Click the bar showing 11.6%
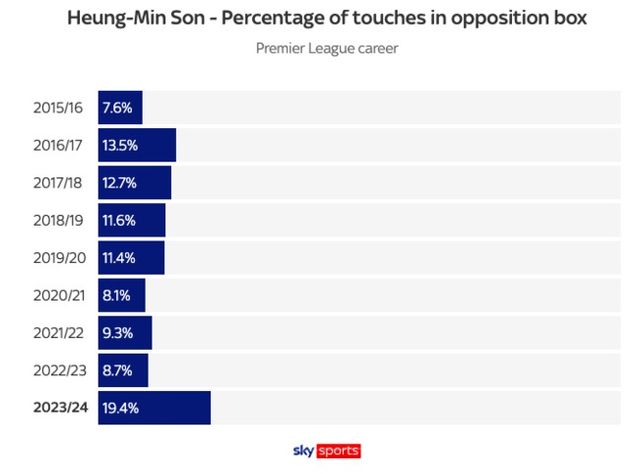Image resolution: width=640 pixels, height=474 pixels. (x=131, y=220)
